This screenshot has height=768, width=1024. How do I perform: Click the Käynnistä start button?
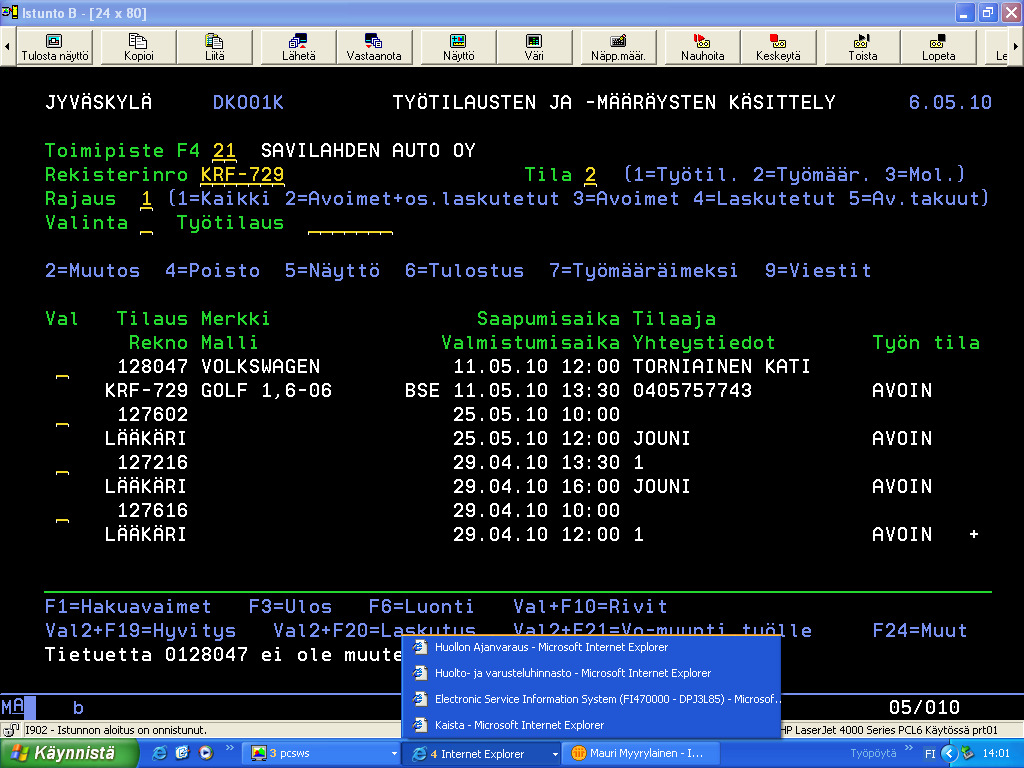(68, 754)
